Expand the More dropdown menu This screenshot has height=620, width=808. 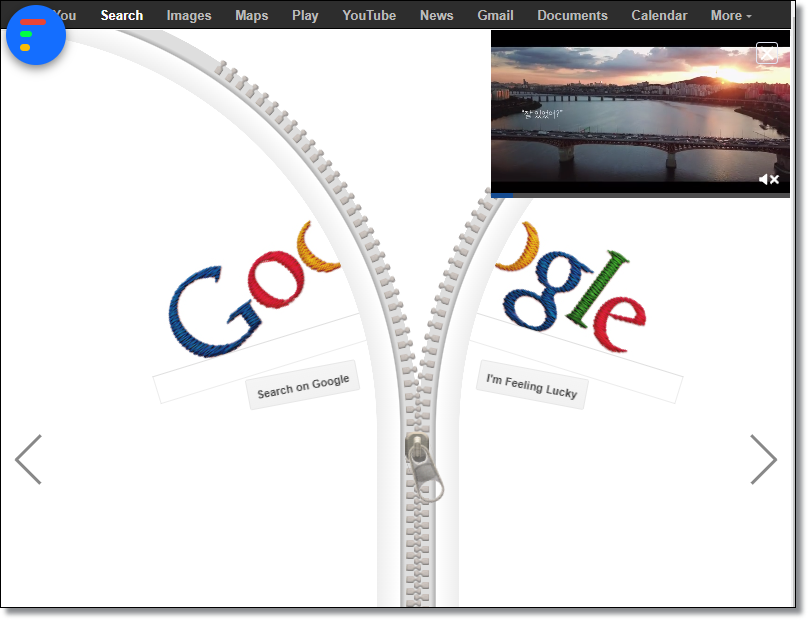(731, 15)
